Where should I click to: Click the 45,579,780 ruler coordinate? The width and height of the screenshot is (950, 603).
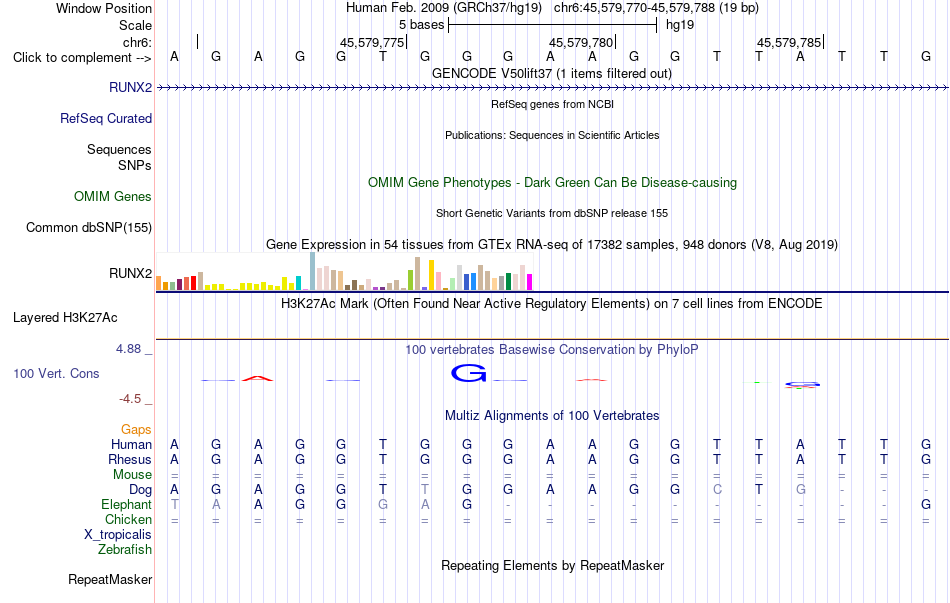[581, 42]
